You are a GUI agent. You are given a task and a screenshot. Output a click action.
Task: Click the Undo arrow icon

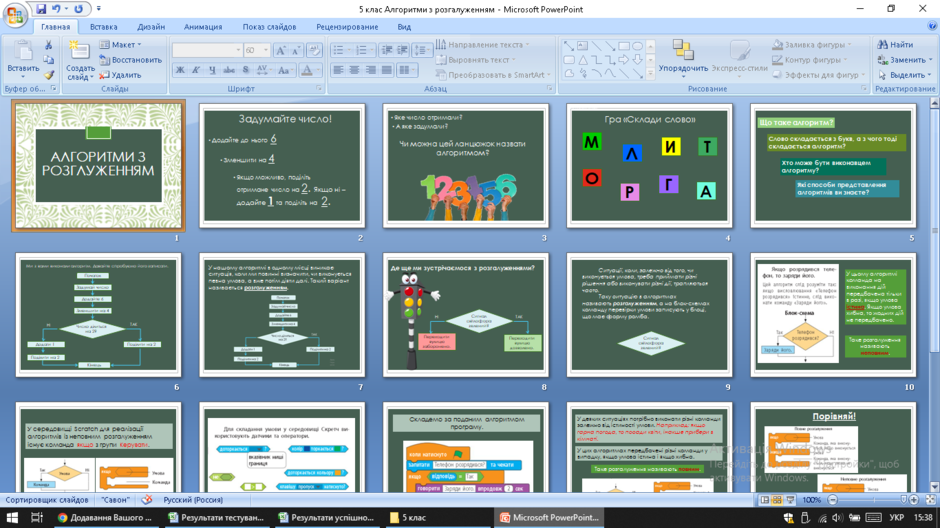[56, 9]
